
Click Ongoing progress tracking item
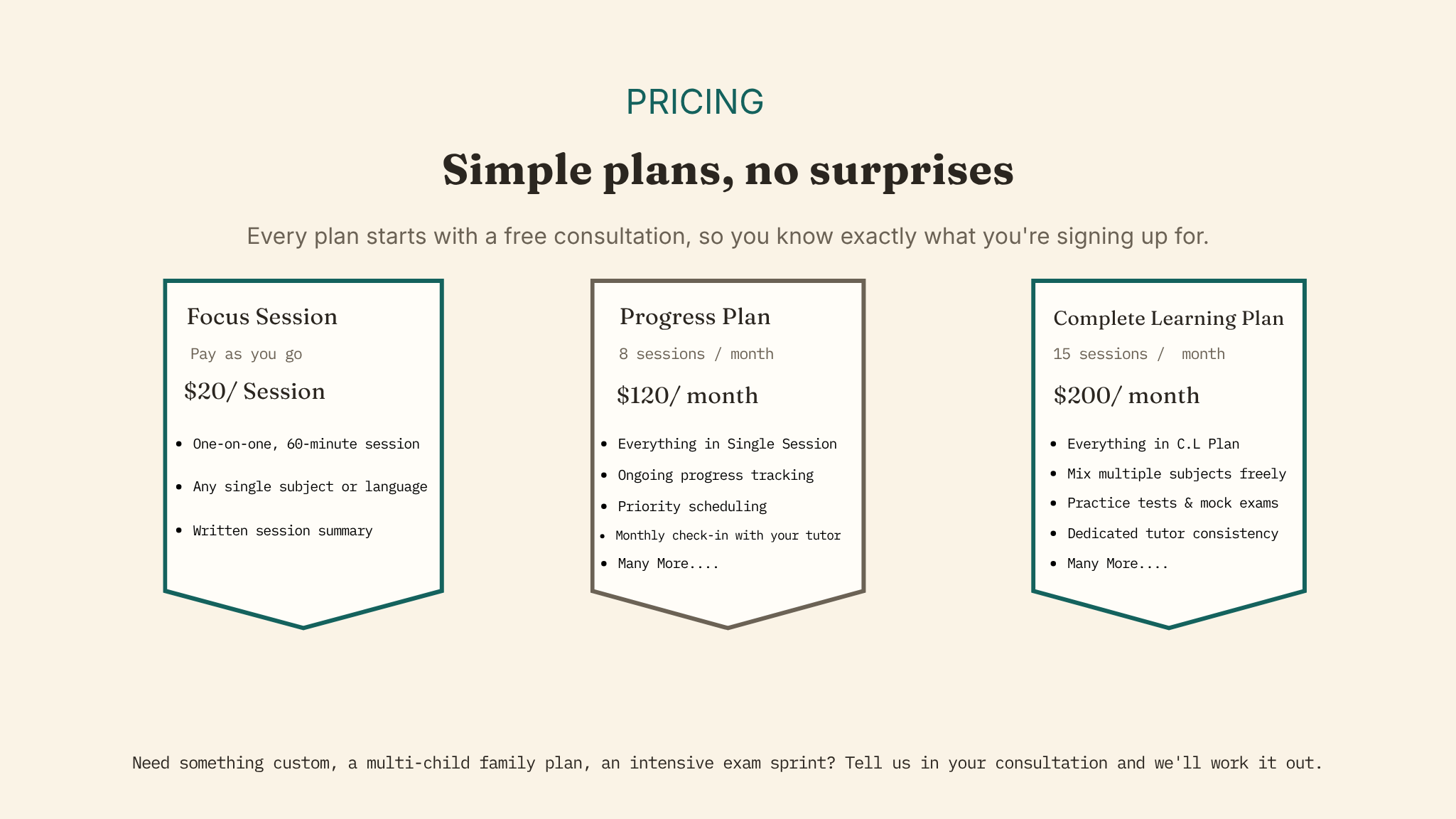pos(716,476)
